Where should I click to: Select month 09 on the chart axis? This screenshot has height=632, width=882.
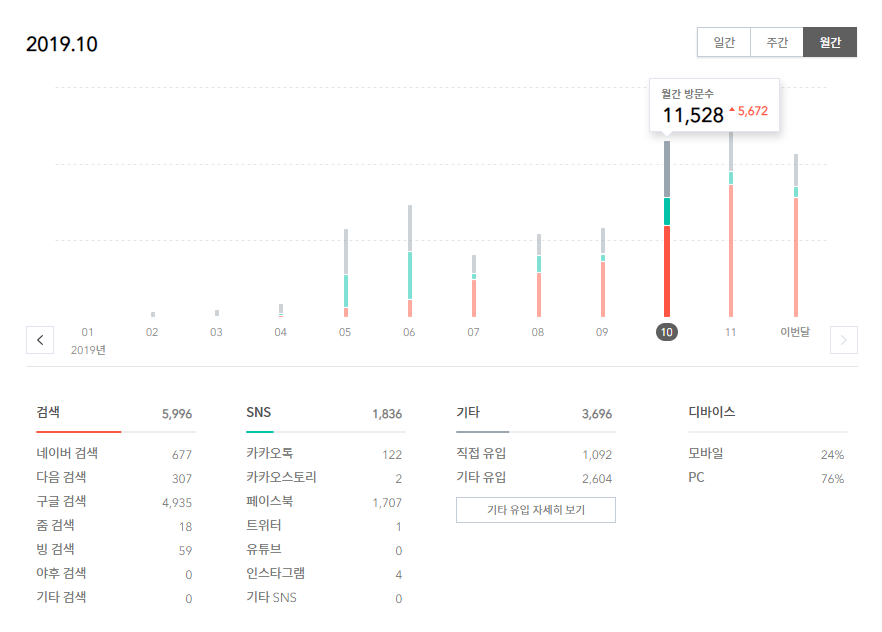click(x=602, y=332)
